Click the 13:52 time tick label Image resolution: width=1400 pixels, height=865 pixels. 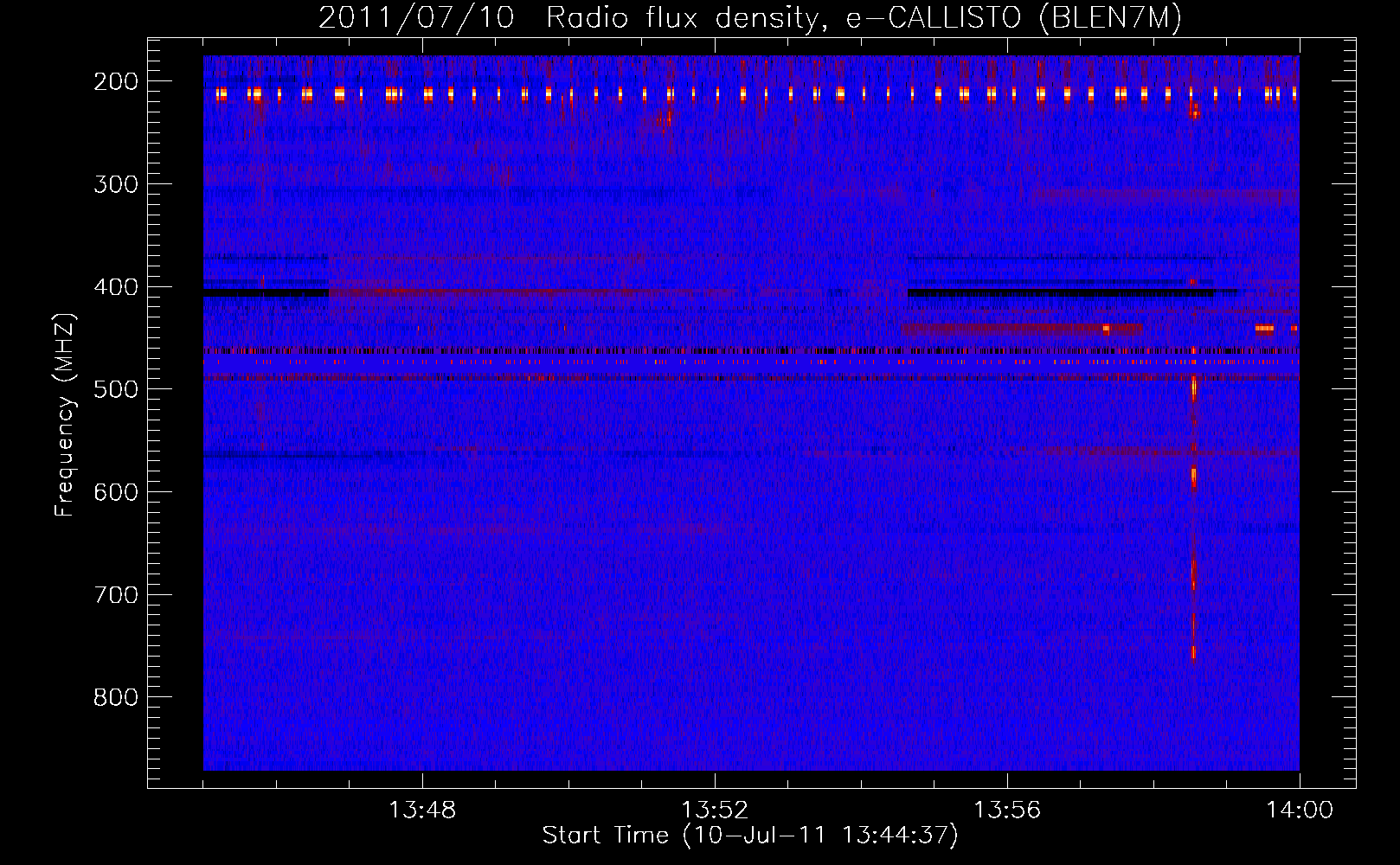point(715,811)
